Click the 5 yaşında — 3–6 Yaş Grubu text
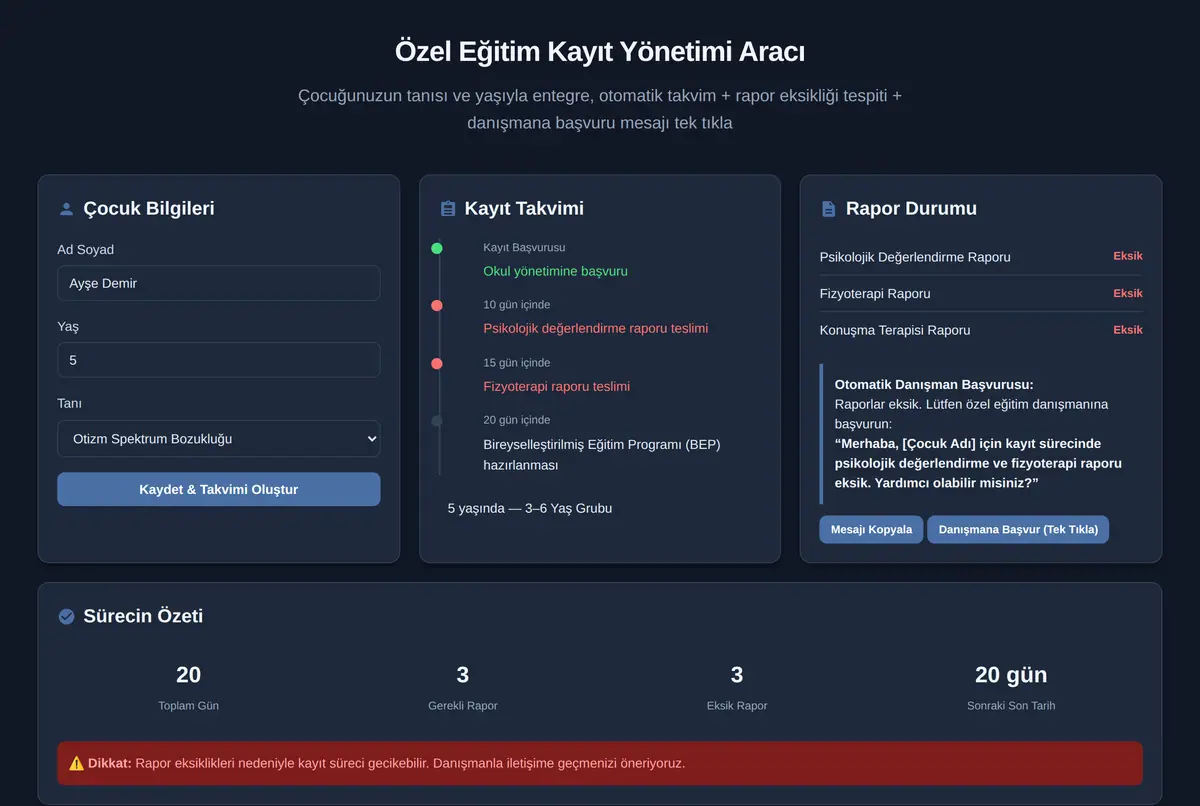The image size is (1200, 806). pos(530,508)
